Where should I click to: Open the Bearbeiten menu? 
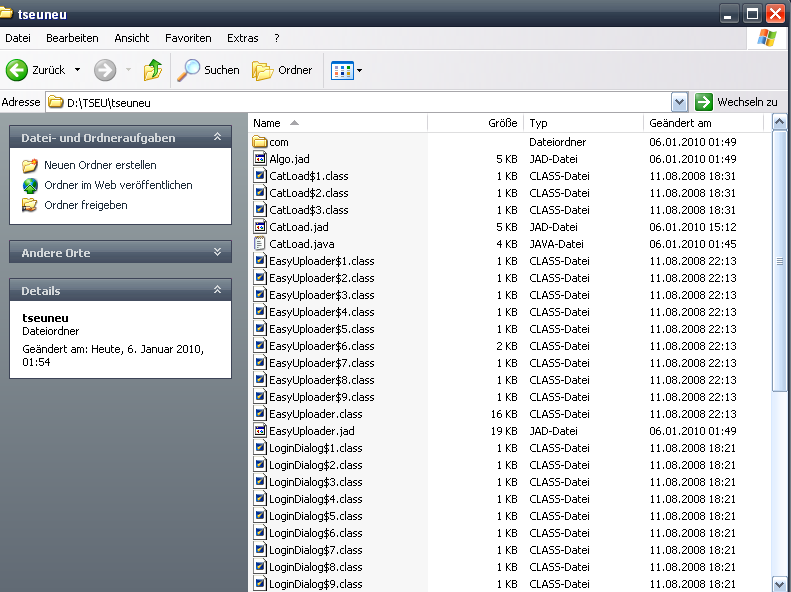coord(72,38)
